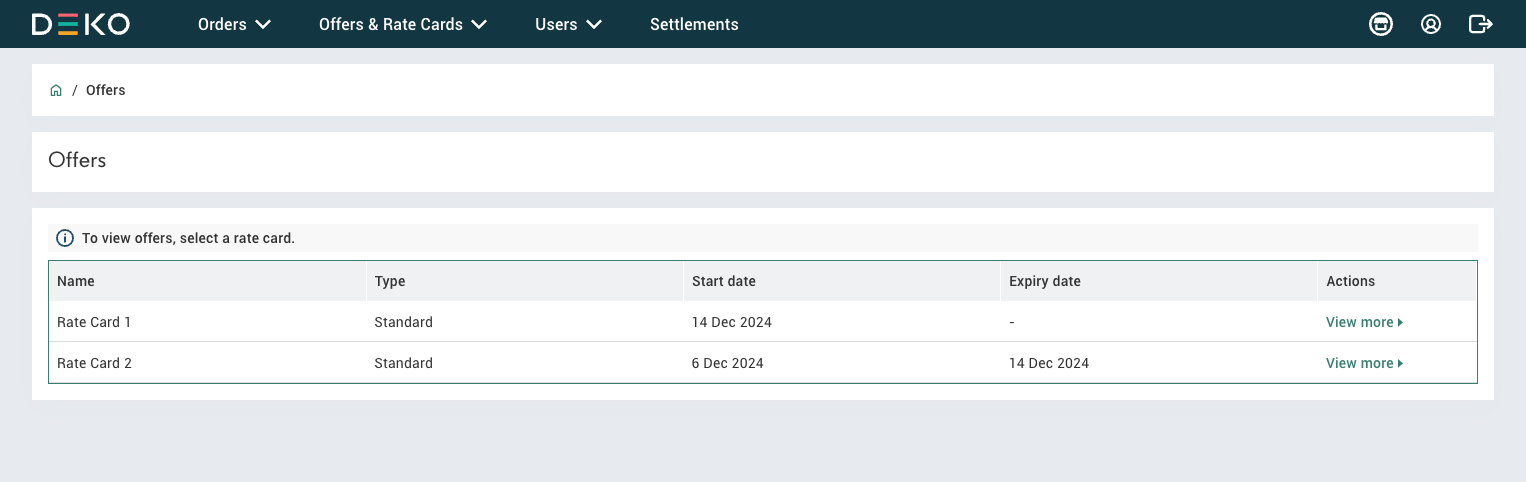View more for Rate Card 2
Image resolution: width=1526 pixels, height=482 pixels.
click(x=1365, y=363)
